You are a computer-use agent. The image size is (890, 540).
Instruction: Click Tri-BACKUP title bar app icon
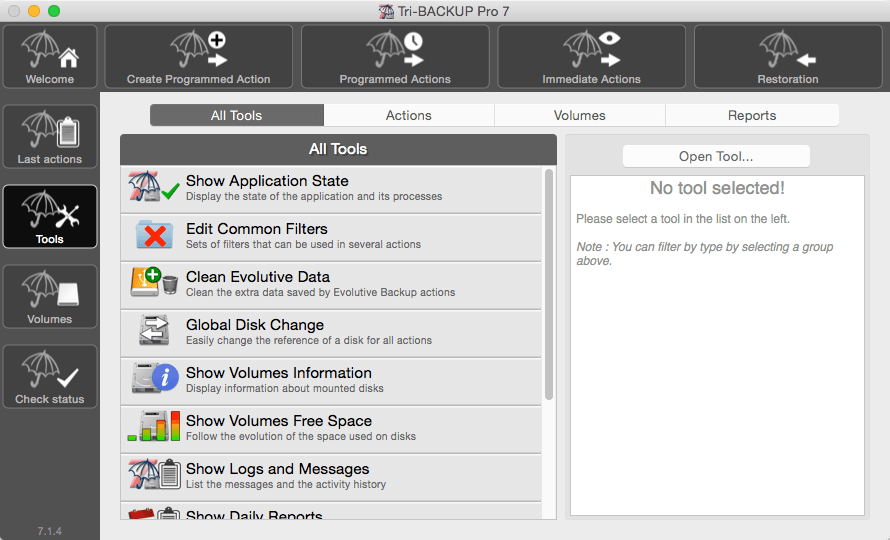[x=387, y=11]
